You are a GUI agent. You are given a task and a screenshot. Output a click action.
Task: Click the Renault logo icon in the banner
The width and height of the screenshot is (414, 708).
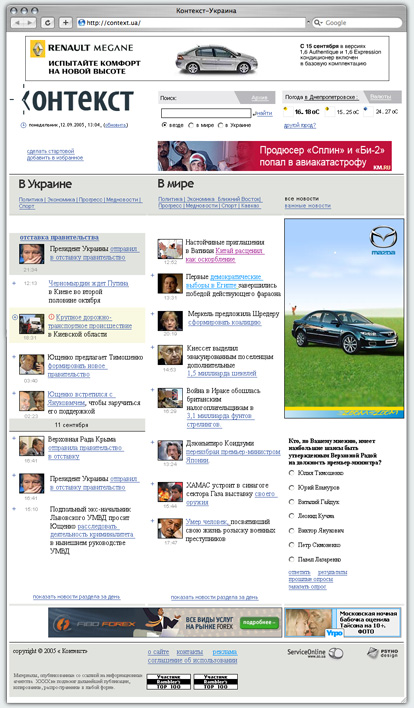(x=37, y=49)
